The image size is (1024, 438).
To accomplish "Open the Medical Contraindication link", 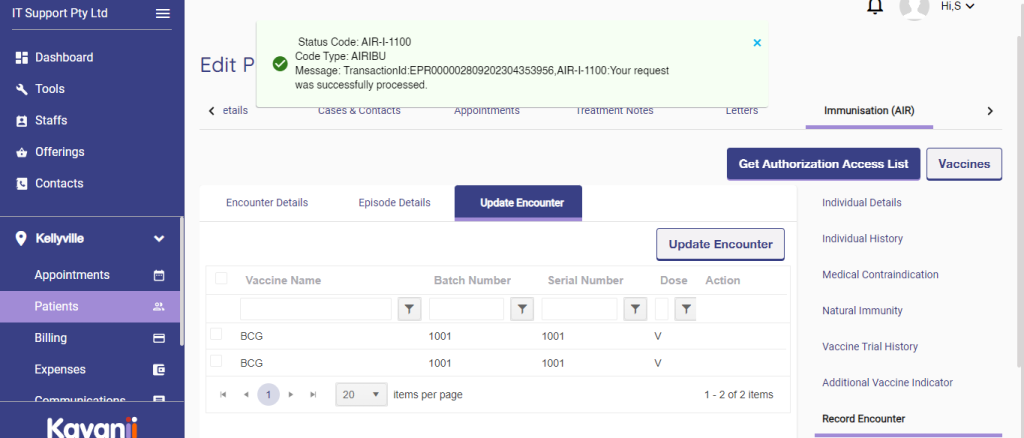I will [x=880, y=275].
